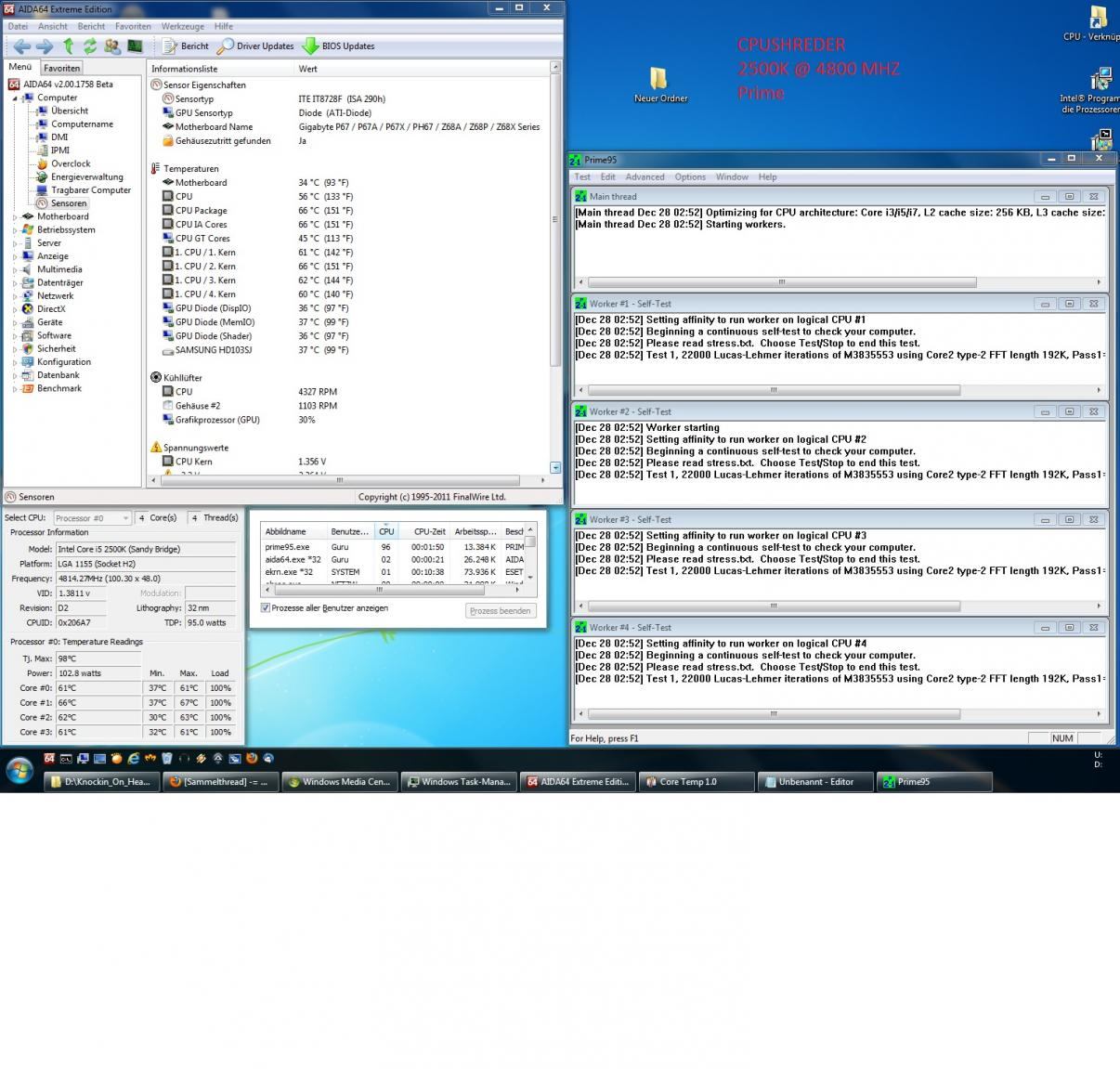The width and height of the screenshot is (1120, 1069).
Task: Click Worker #3 horizontal scrollbar thumb
Action: tap(774, 606)
